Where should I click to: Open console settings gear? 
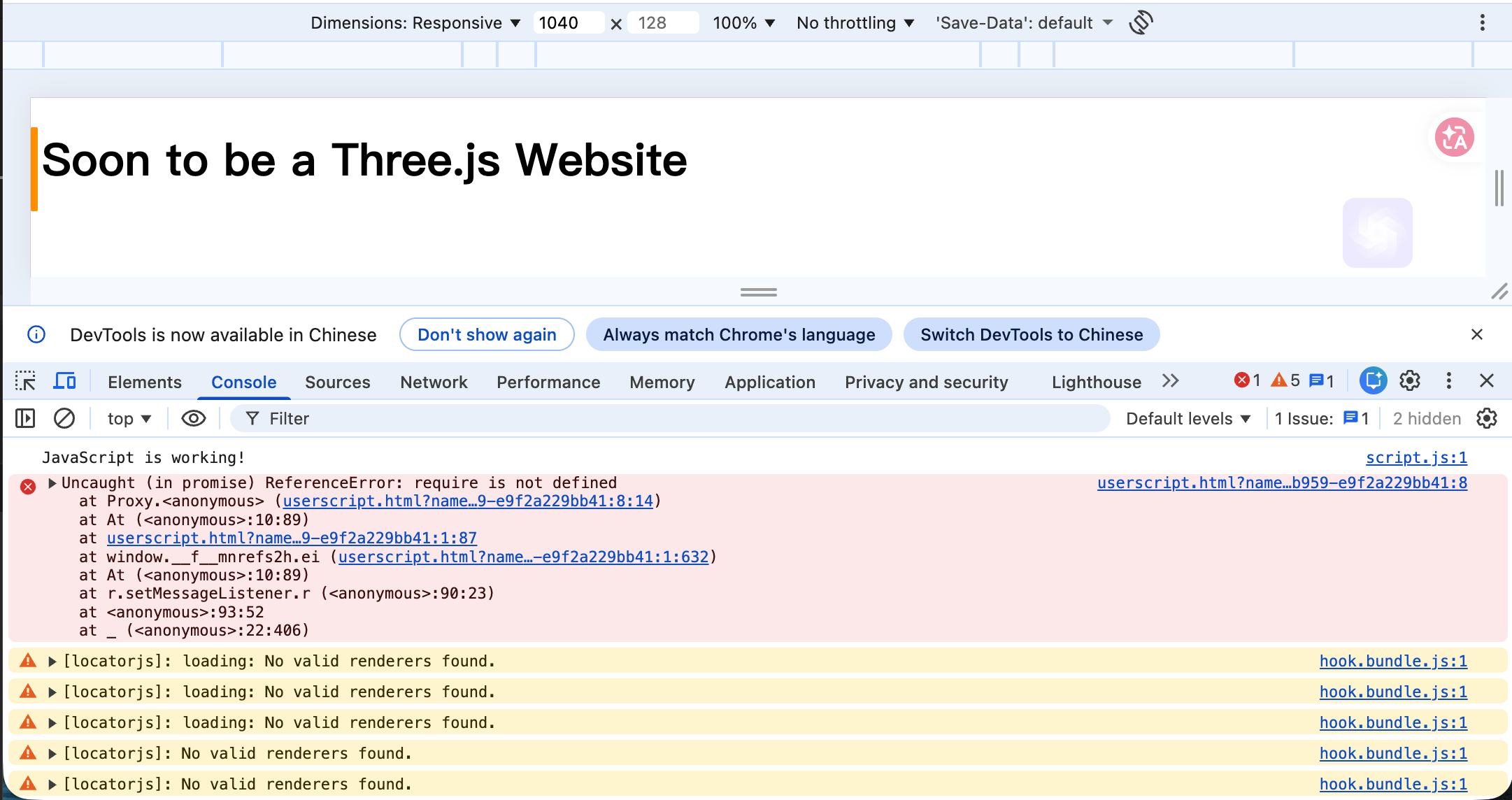tap(1487, 418)
